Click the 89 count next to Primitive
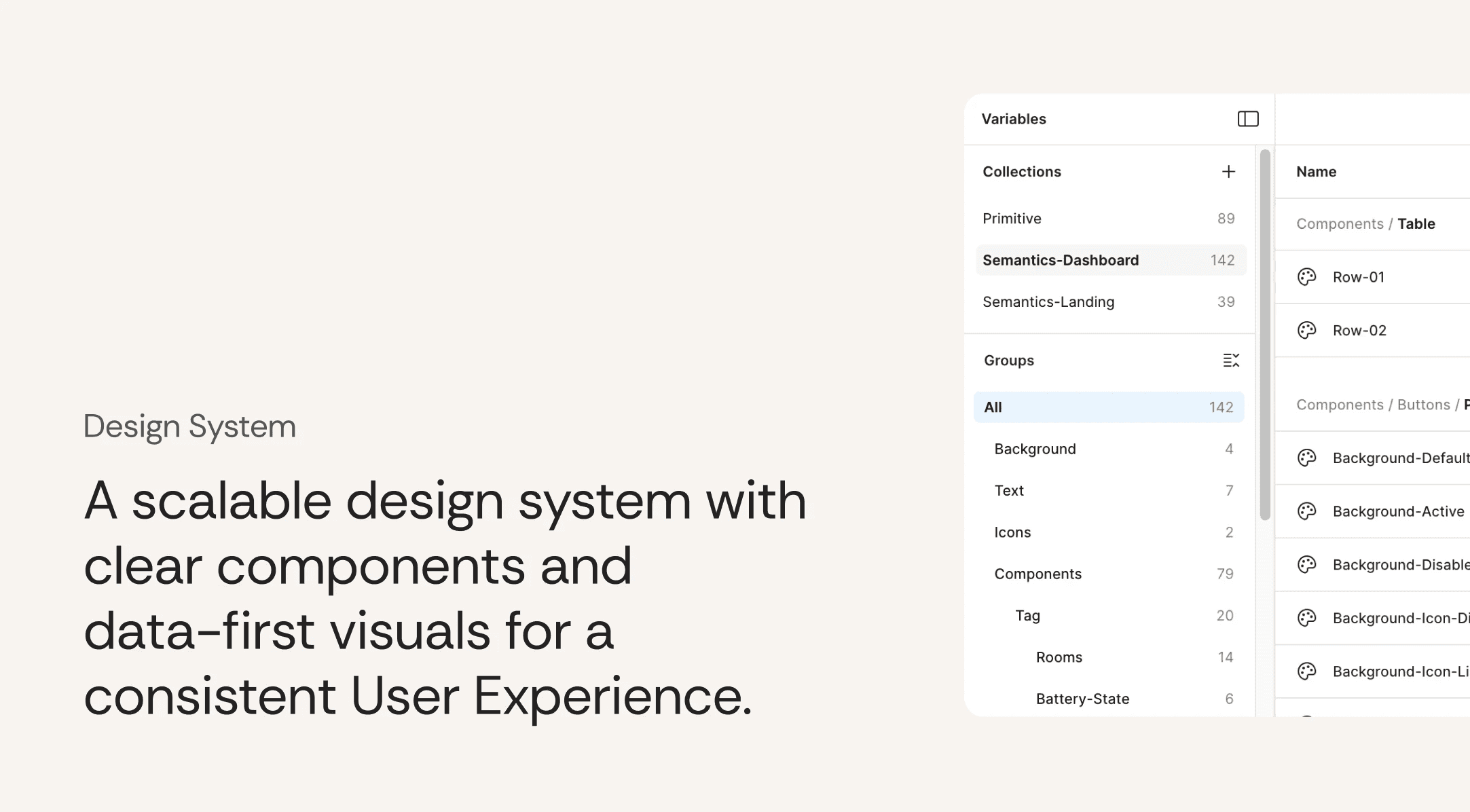 point(1226,219)
